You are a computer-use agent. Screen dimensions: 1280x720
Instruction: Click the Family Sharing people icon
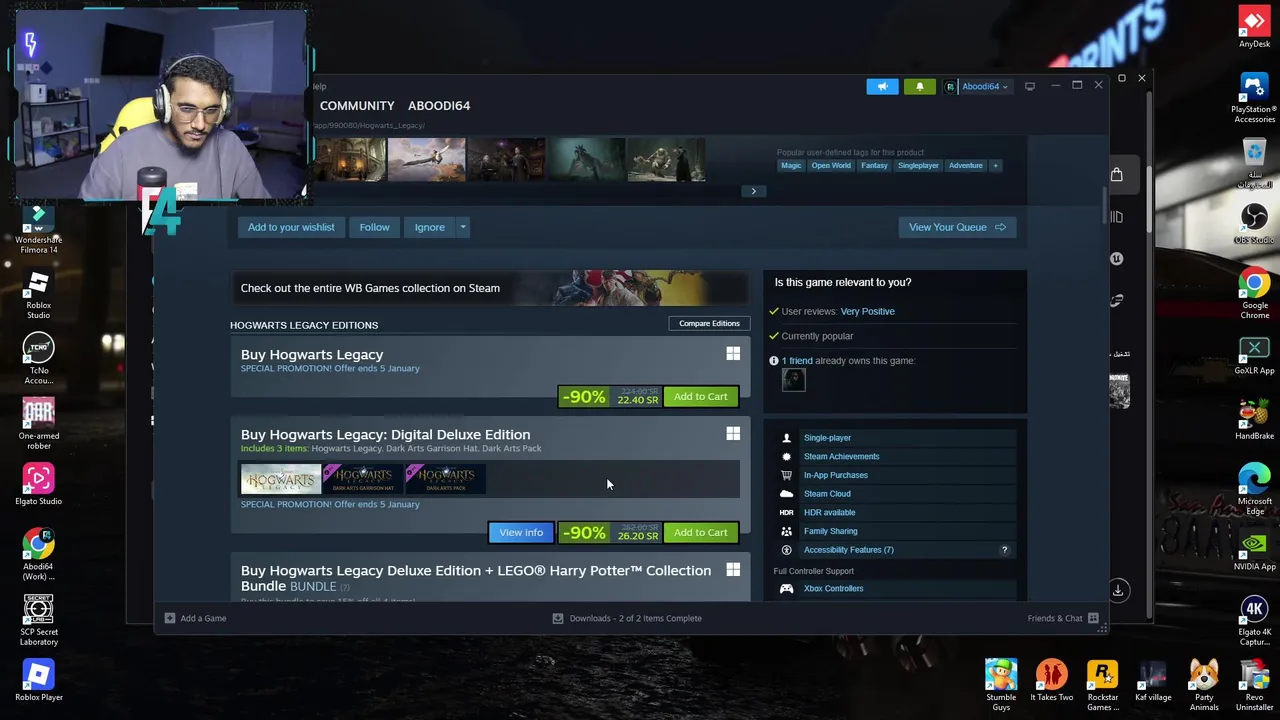(x=786, y=531)
